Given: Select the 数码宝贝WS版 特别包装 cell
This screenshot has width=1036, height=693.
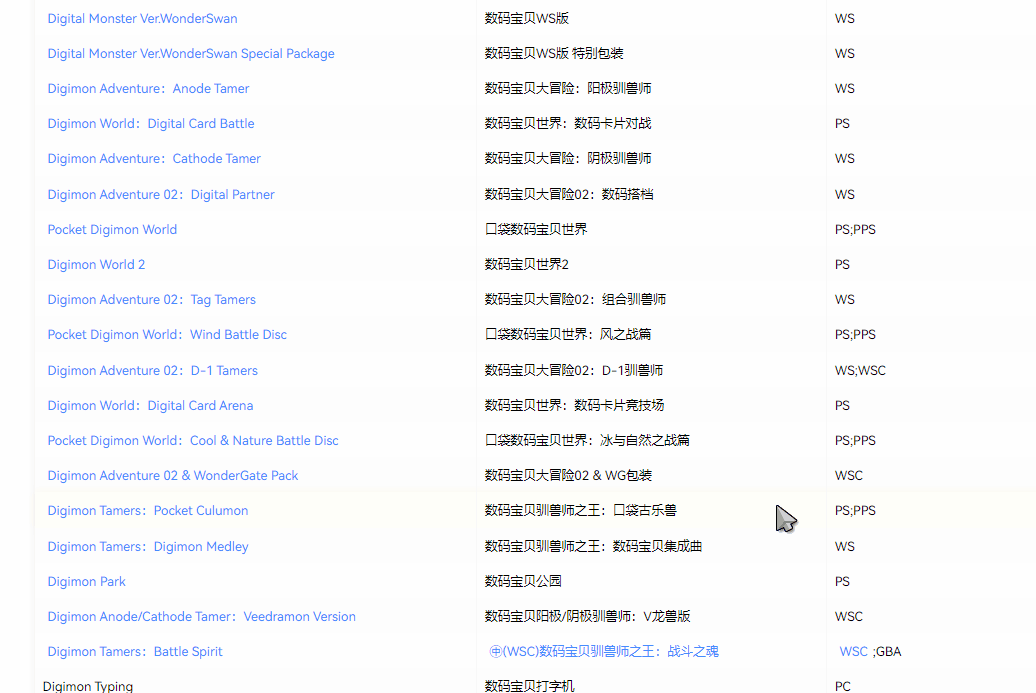Looking at the screenshot, I should 554,54.
